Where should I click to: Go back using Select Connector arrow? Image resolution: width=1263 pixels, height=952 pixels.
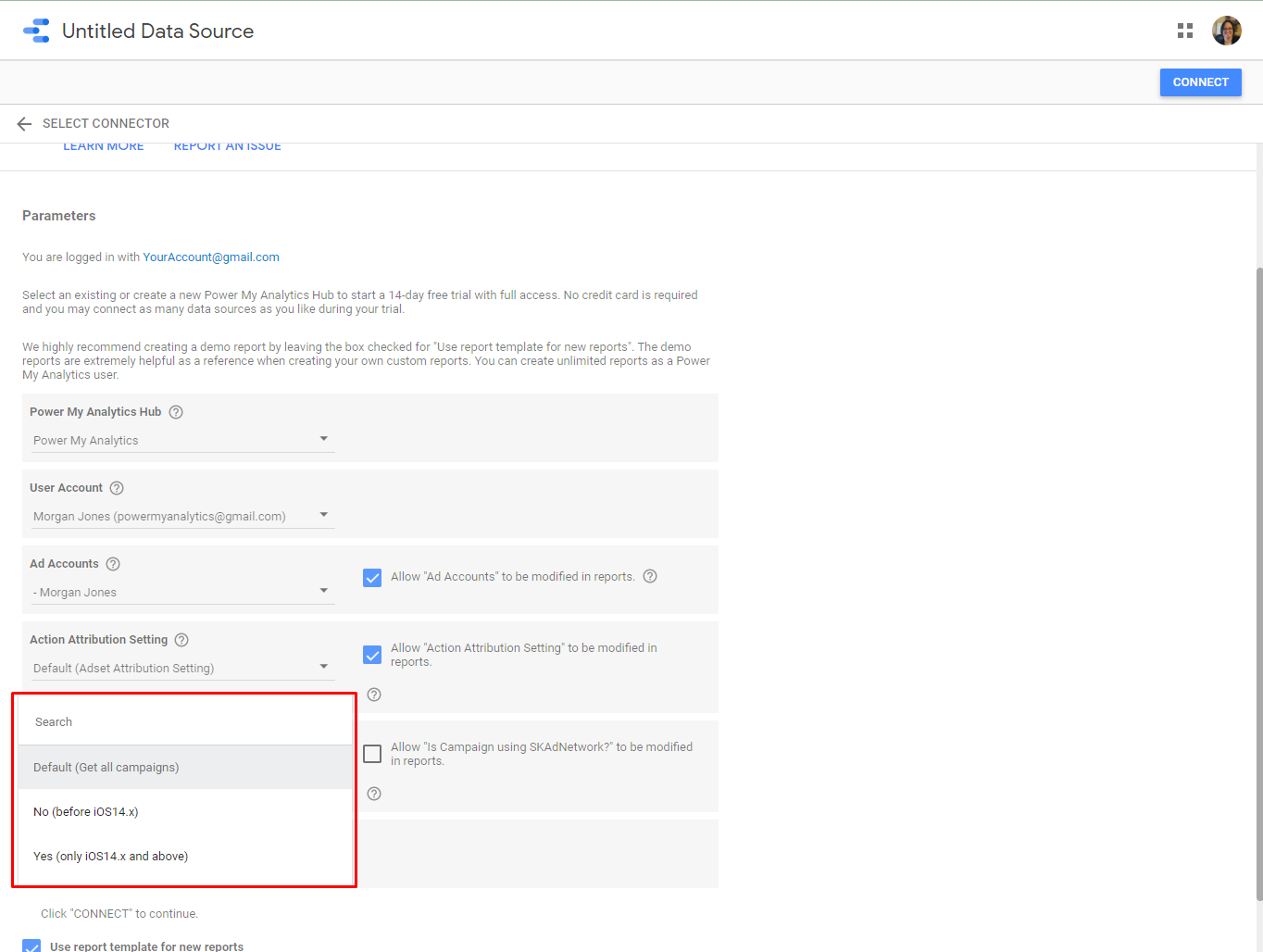pyautogui.click(x=24, y=124)
